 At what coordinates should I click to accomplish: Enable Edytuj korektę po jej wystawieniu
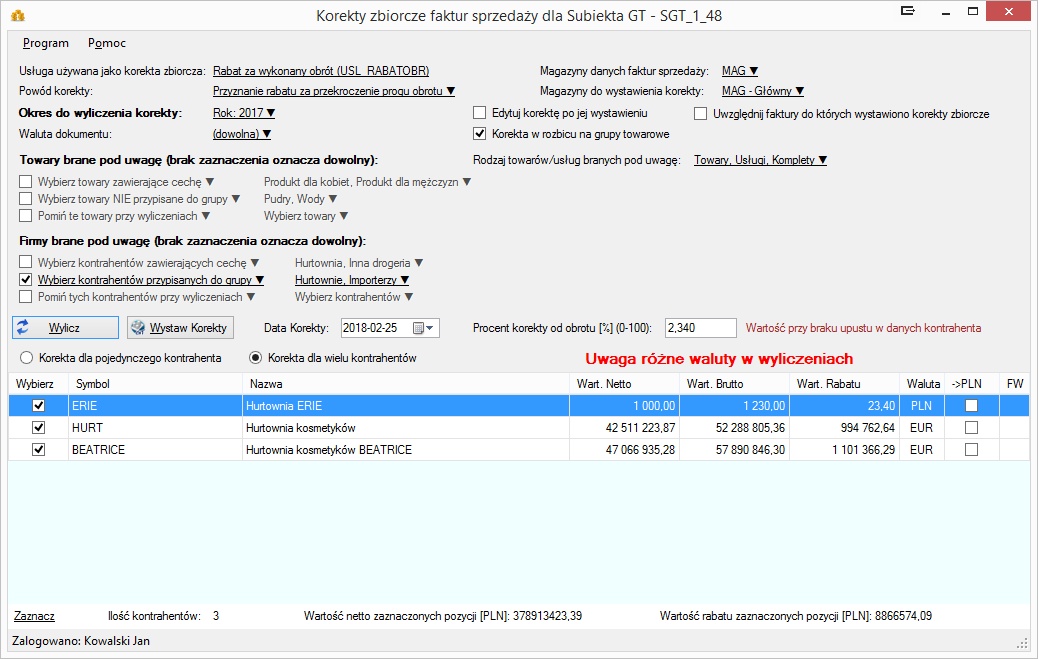[x=479, y=113]
